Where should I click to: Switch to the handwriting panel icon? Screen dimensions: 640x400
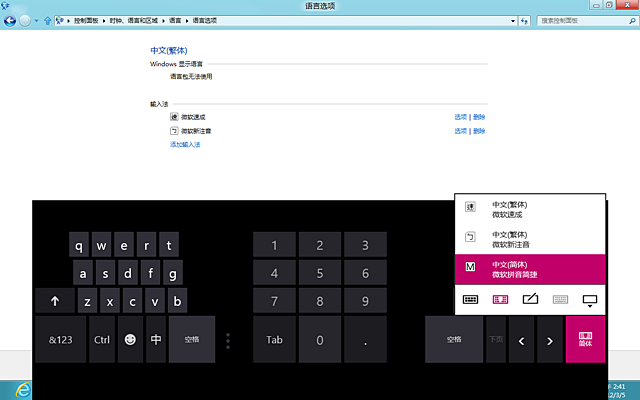[530, 300]
